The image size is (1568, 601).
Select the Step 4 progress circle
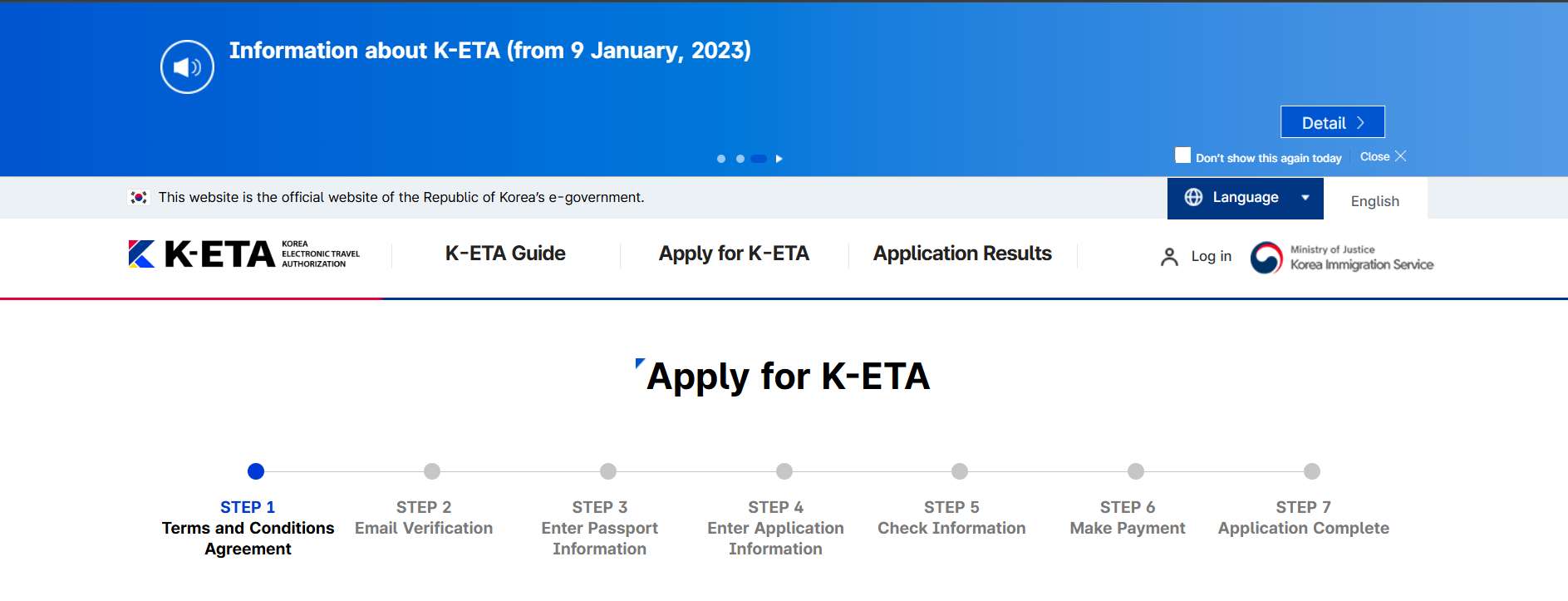(783, 471)
